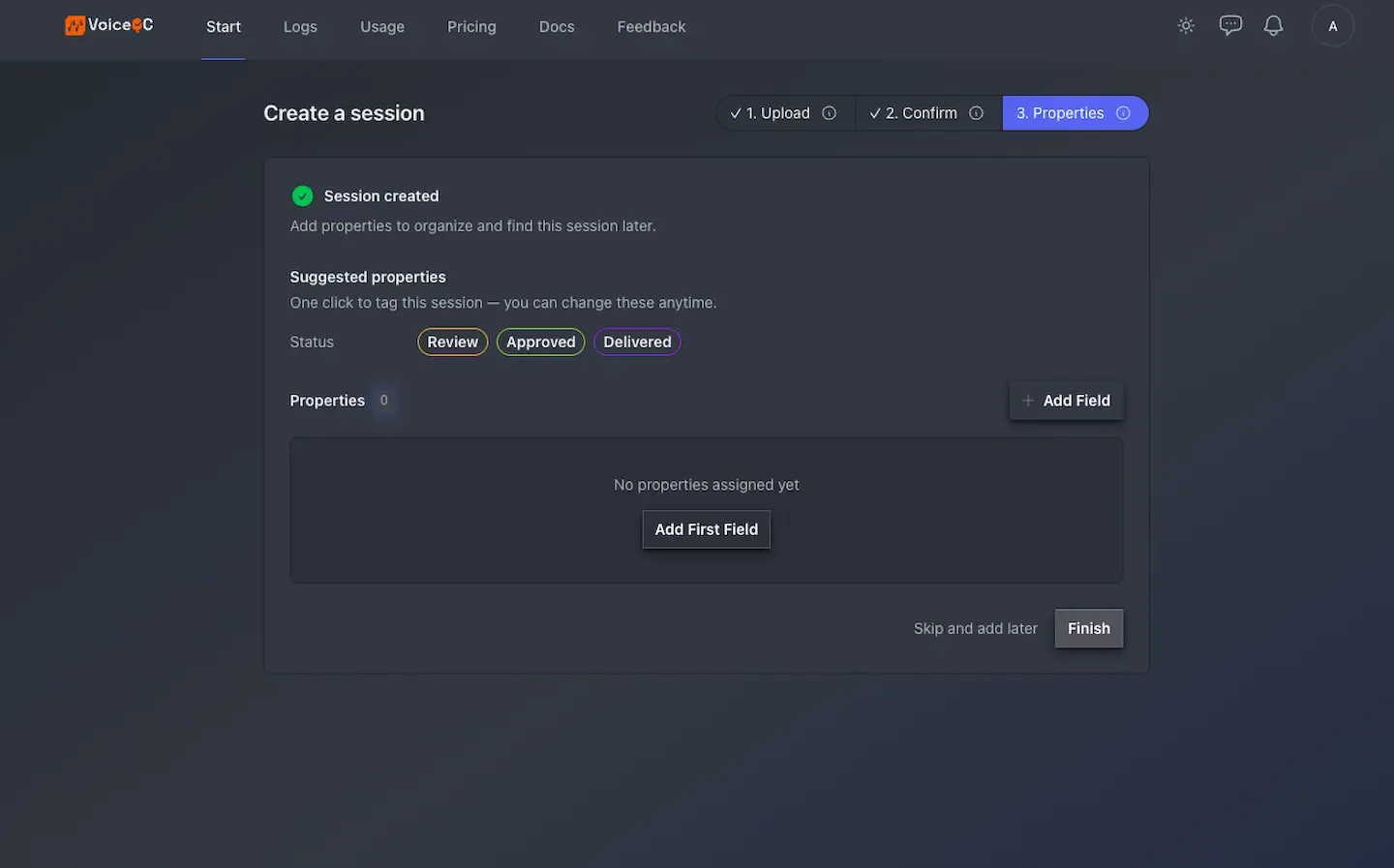
Task: Click the info icon next to Confirm
Action: click(x=977, y=113)
